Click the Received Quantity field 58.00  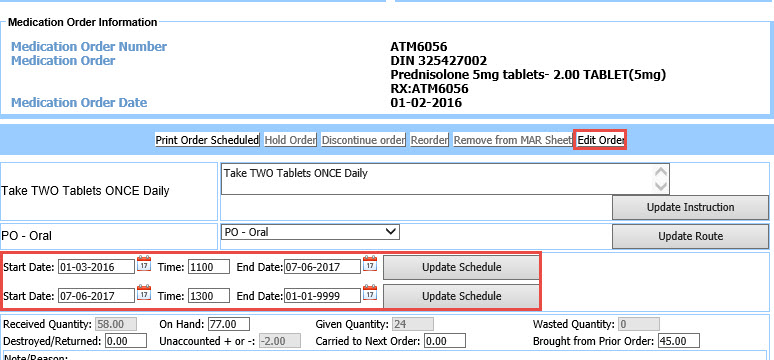116,324
